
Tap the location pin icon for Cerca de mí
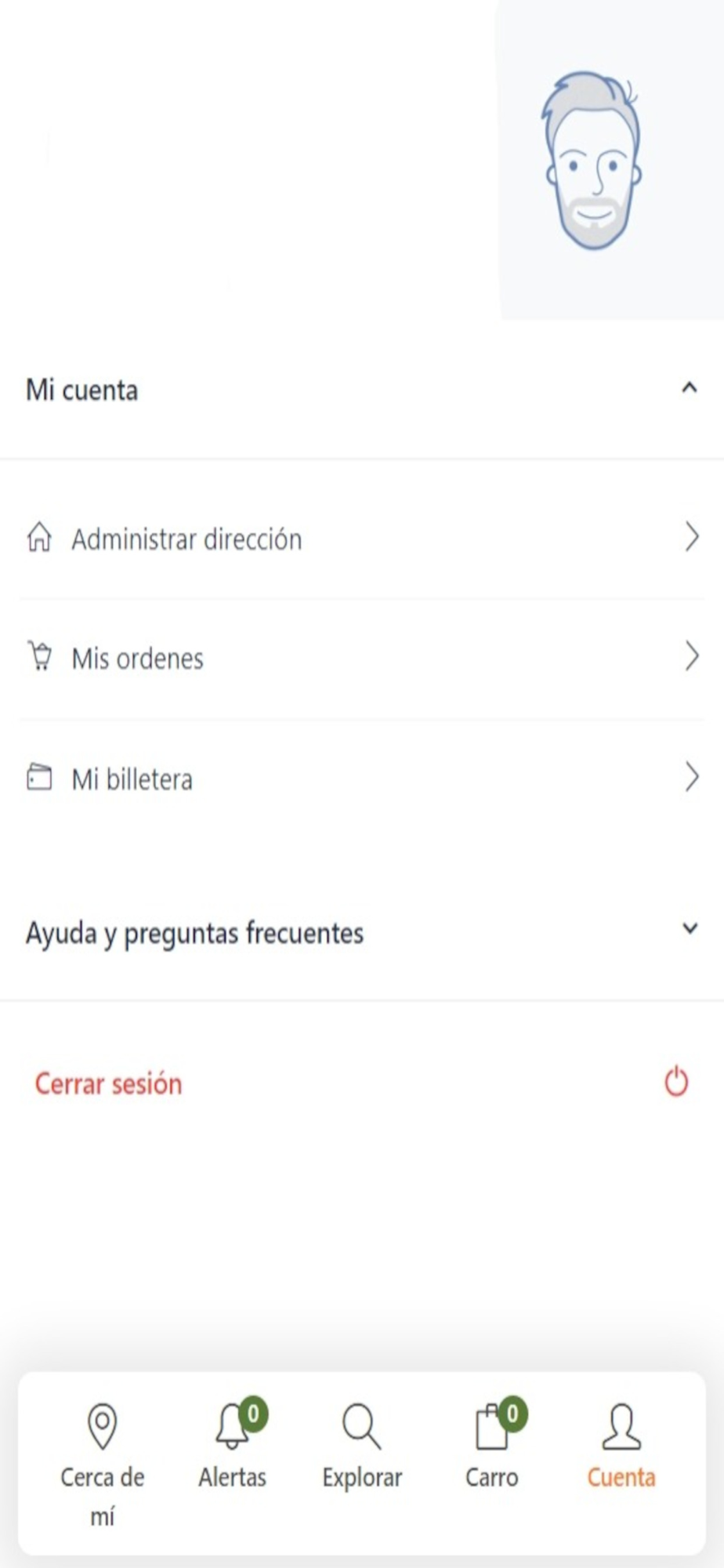(x=103, y=1426)
